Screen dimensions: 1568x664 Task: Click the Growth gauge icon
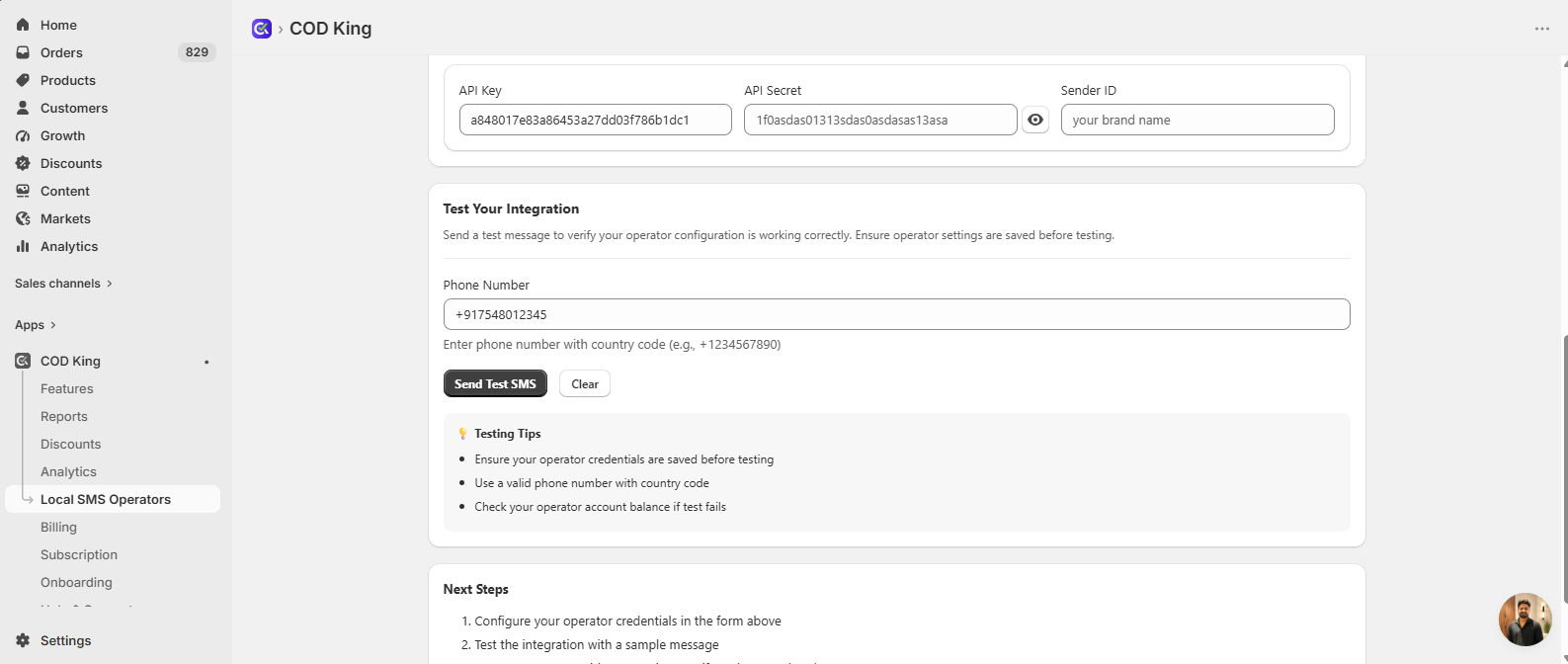click(x=23, y=135)
